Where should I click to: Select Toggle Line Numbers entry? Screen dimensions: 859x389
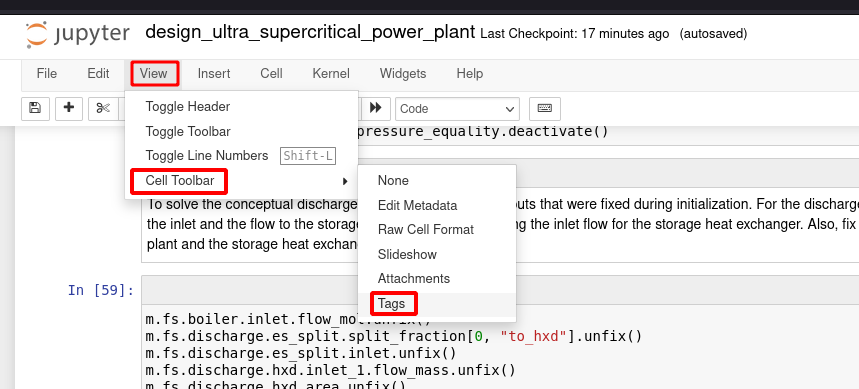242,156
